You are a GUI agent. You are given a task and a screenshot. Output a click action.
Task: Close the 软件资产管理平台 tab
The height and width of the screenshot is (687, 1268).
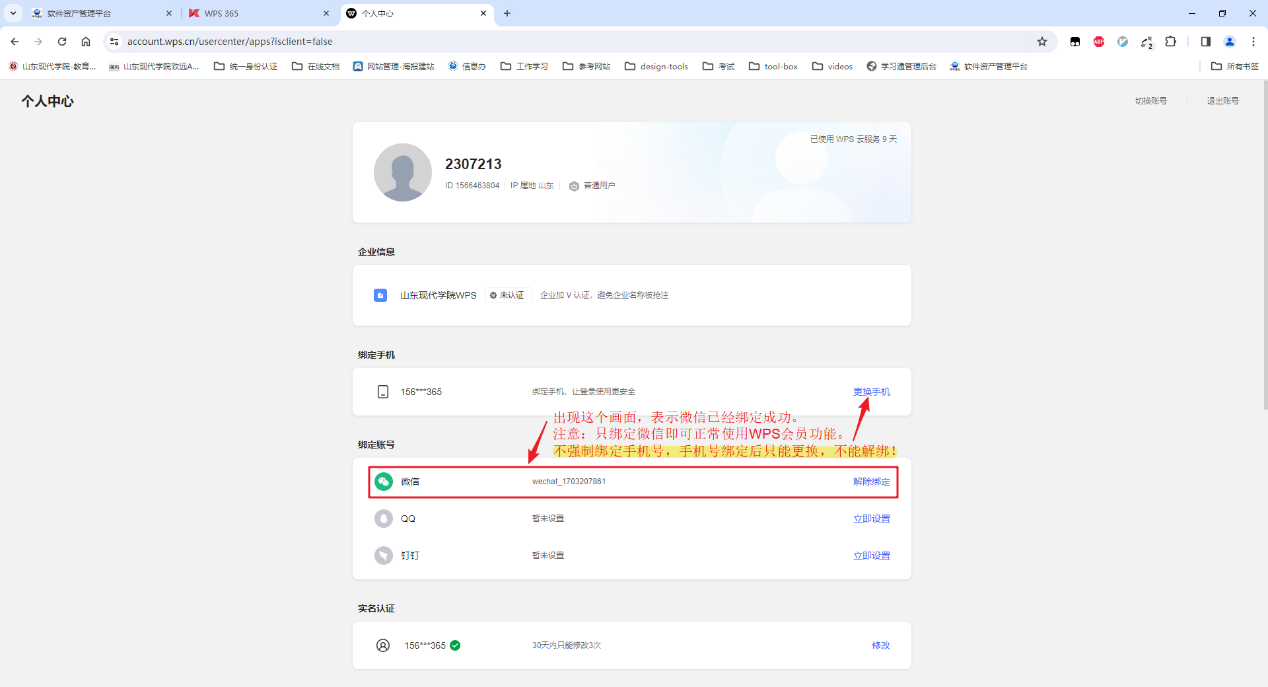[168, 14]
